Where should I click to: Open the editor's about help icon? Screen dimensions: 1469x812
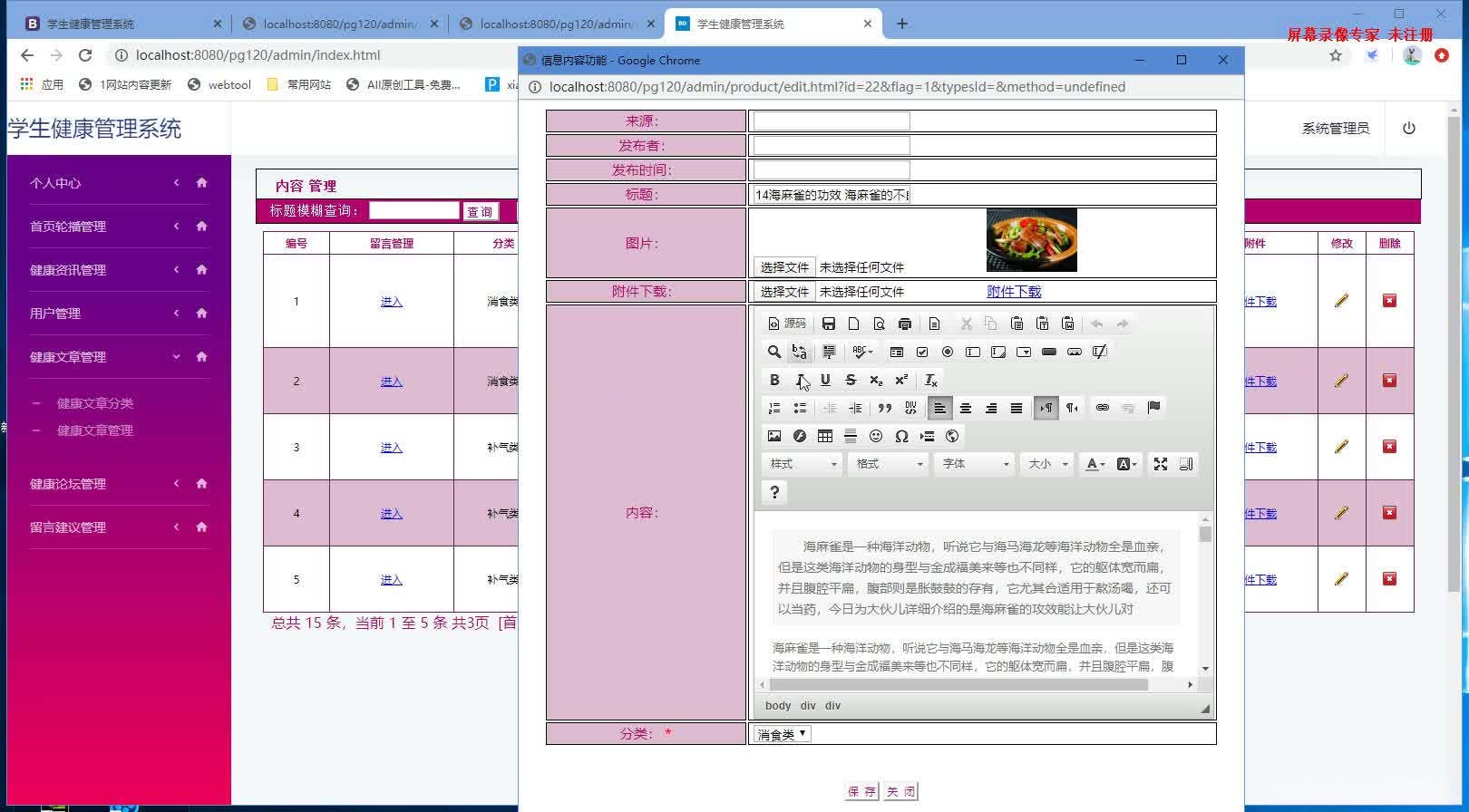(x=774, y=492)
